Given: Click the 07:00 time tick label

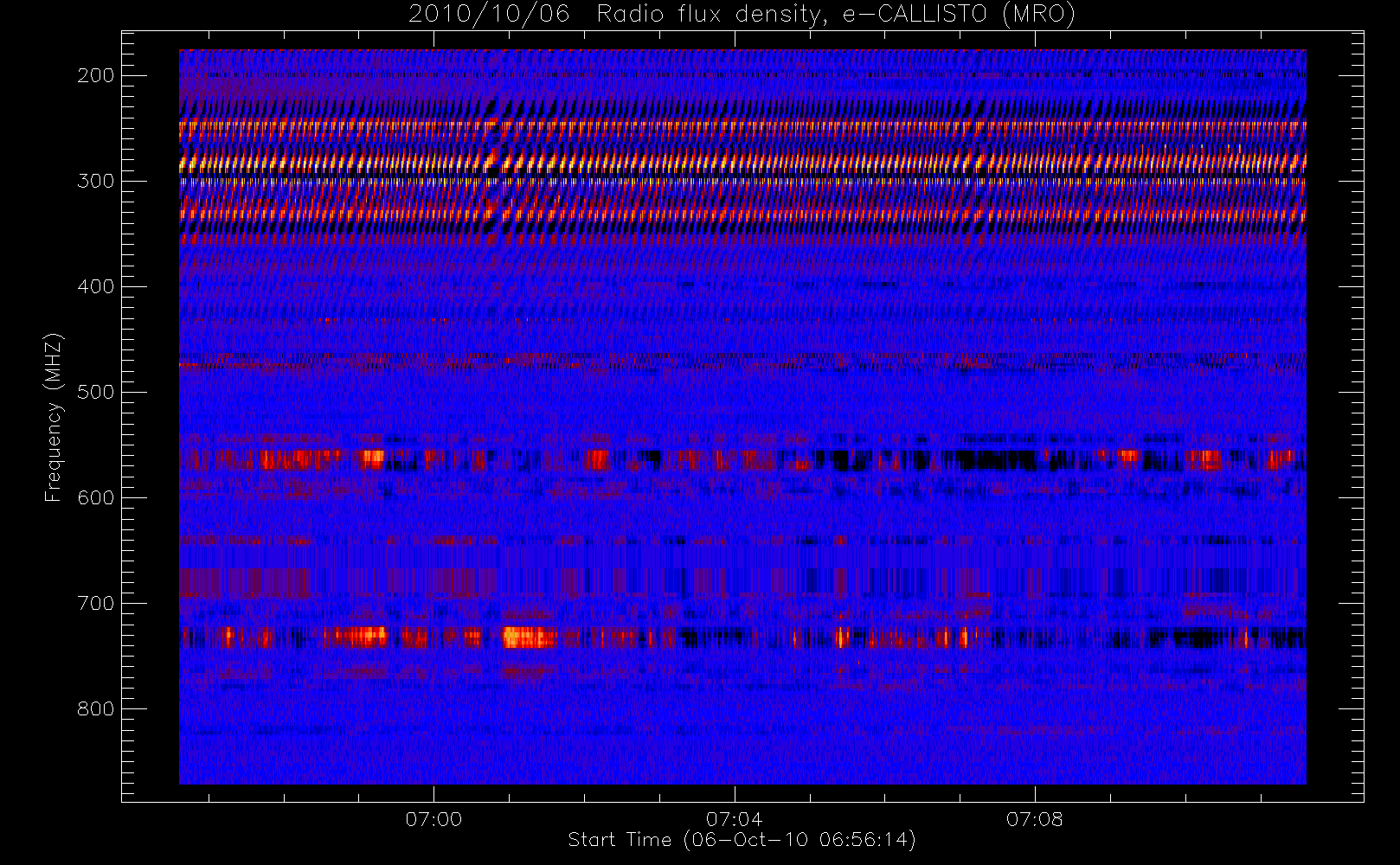Looking at the screenshot, I should pyautogui.click(x=433, y=819).
